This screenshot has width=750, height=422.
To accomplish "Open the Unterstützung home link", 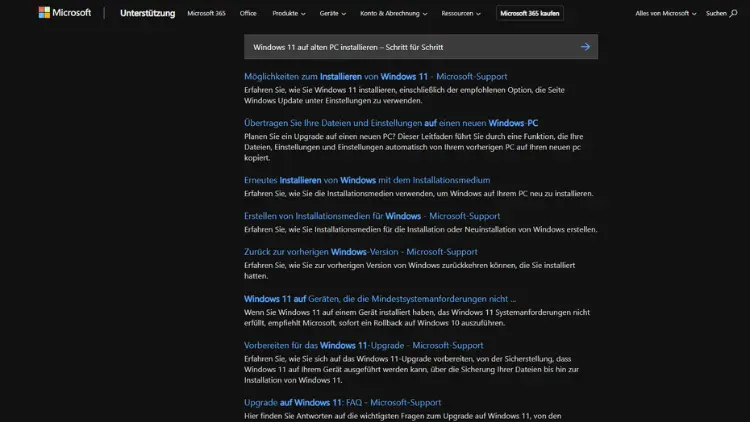I will point(147,13).
